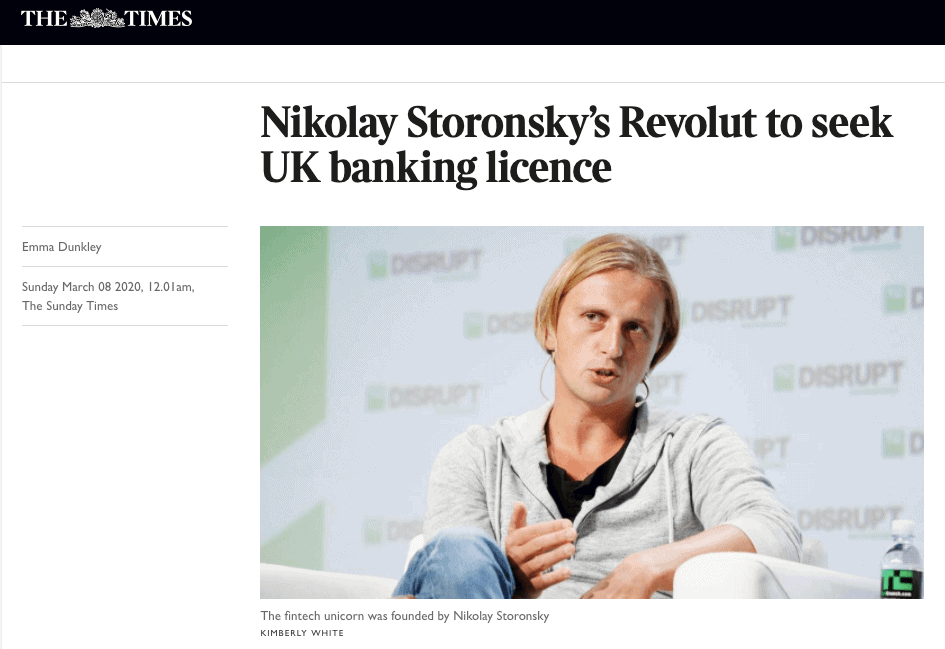Viewport: 945px width, 649px height.
Task: Click the blank white navigation strip below header
Action: pos(472,64)
